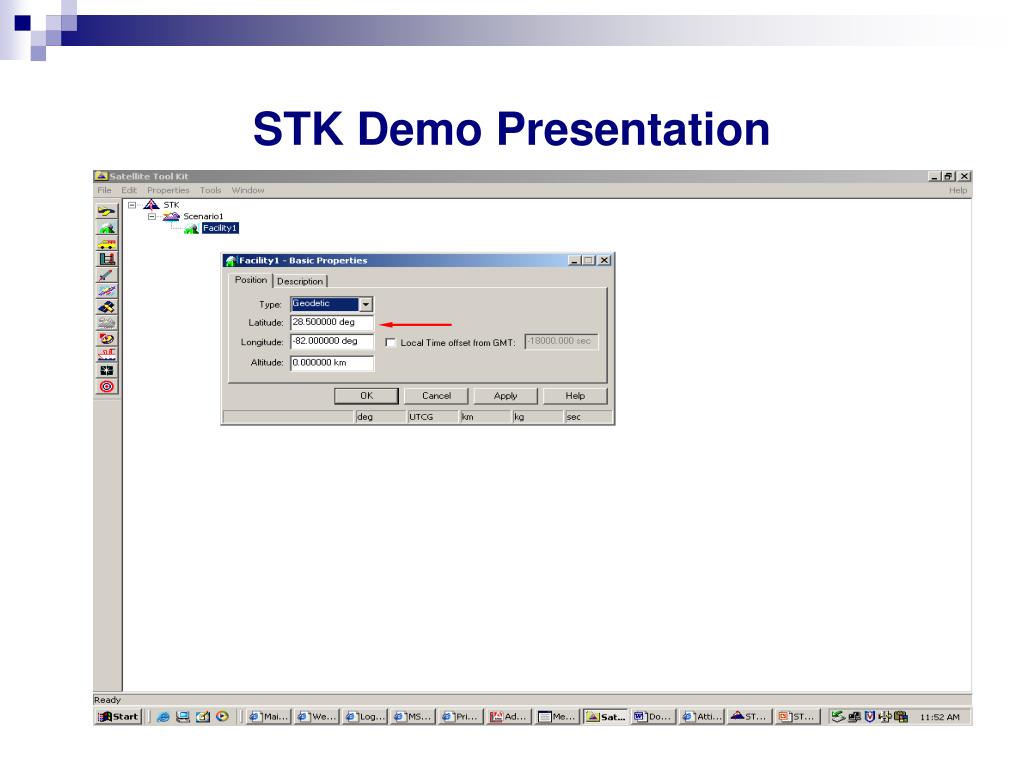The height and width of the screenshot is (768, 1024).
Task: Click the planet tool in the sidebar
Action: point(107,291)
